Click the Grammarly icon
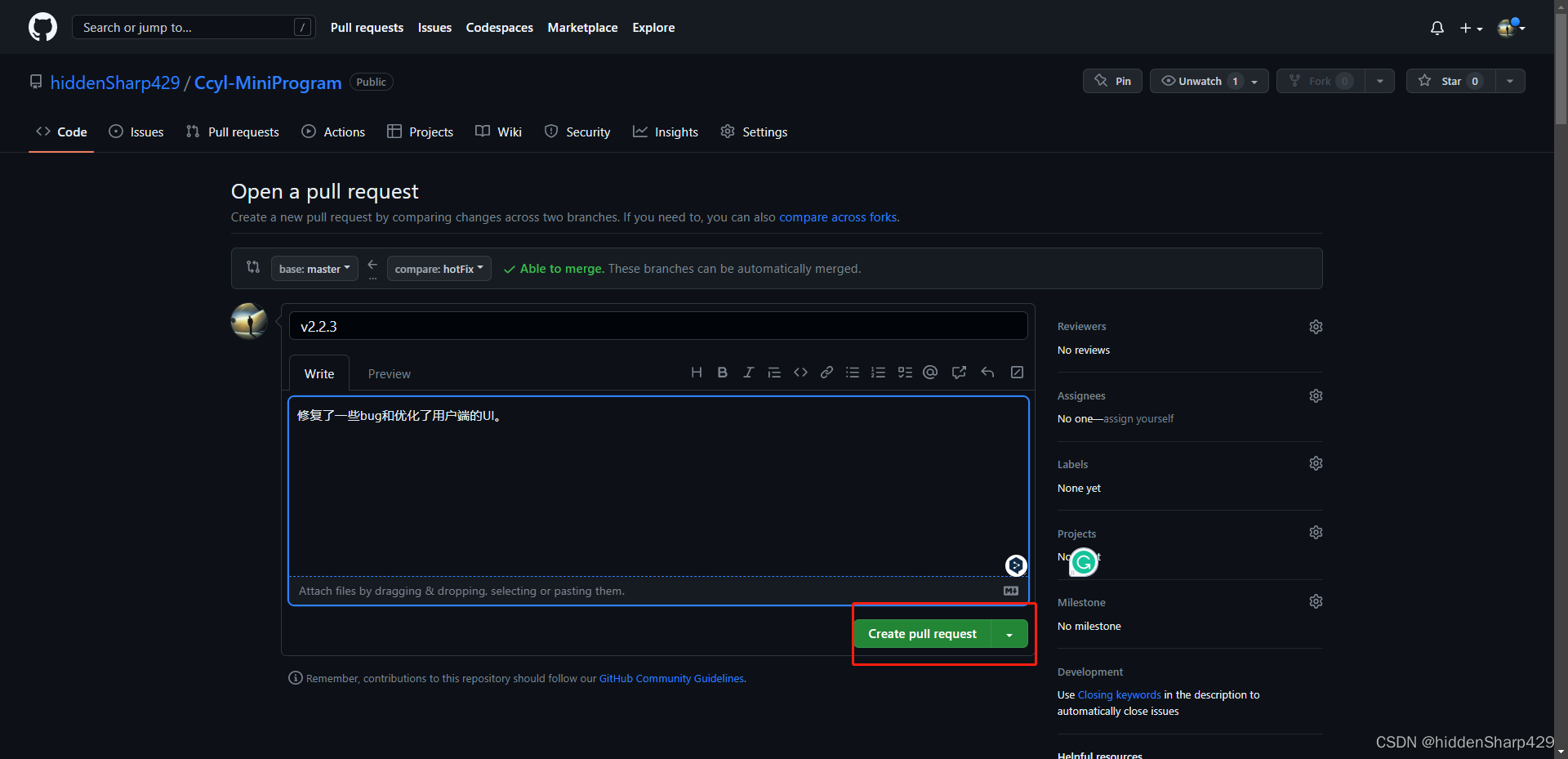Viewport: 1568px width, 759px height. [1084, 561]
